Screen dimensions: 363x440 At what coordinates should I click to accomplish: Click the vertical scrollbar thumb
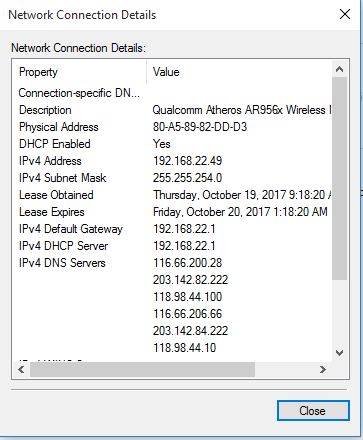point(339,179)
